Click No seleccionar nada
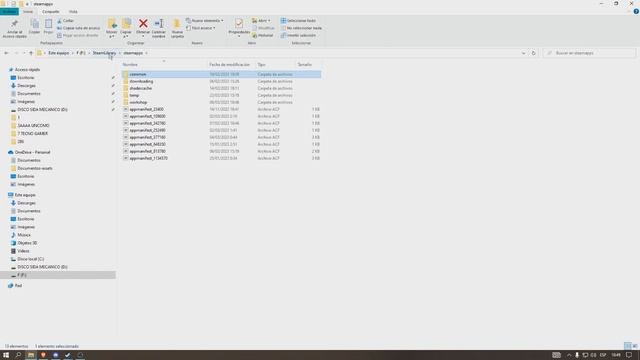Screen dimensions: 640x360 click(301, 28)
